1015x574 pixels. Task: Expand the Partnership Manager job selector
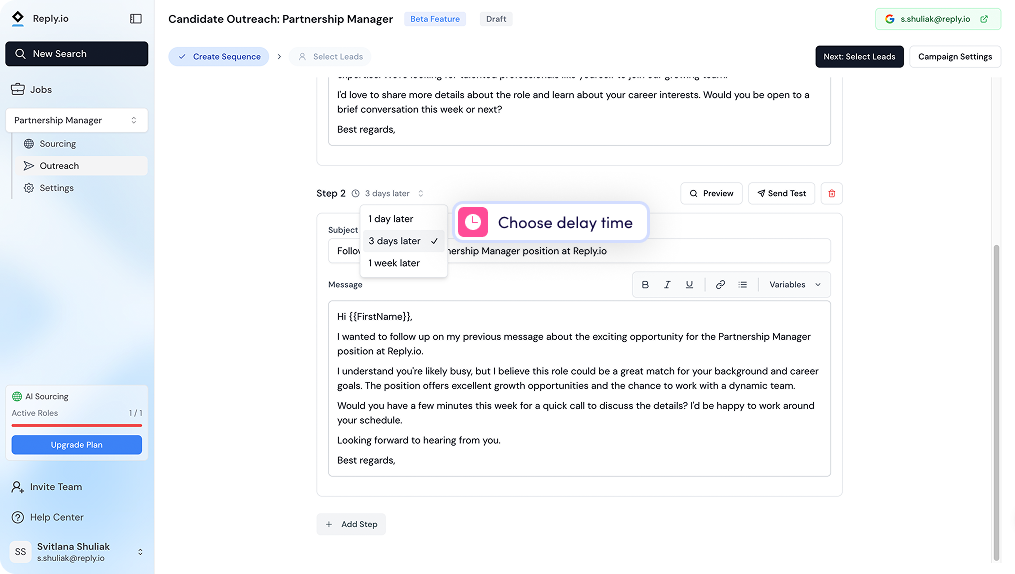76,120
